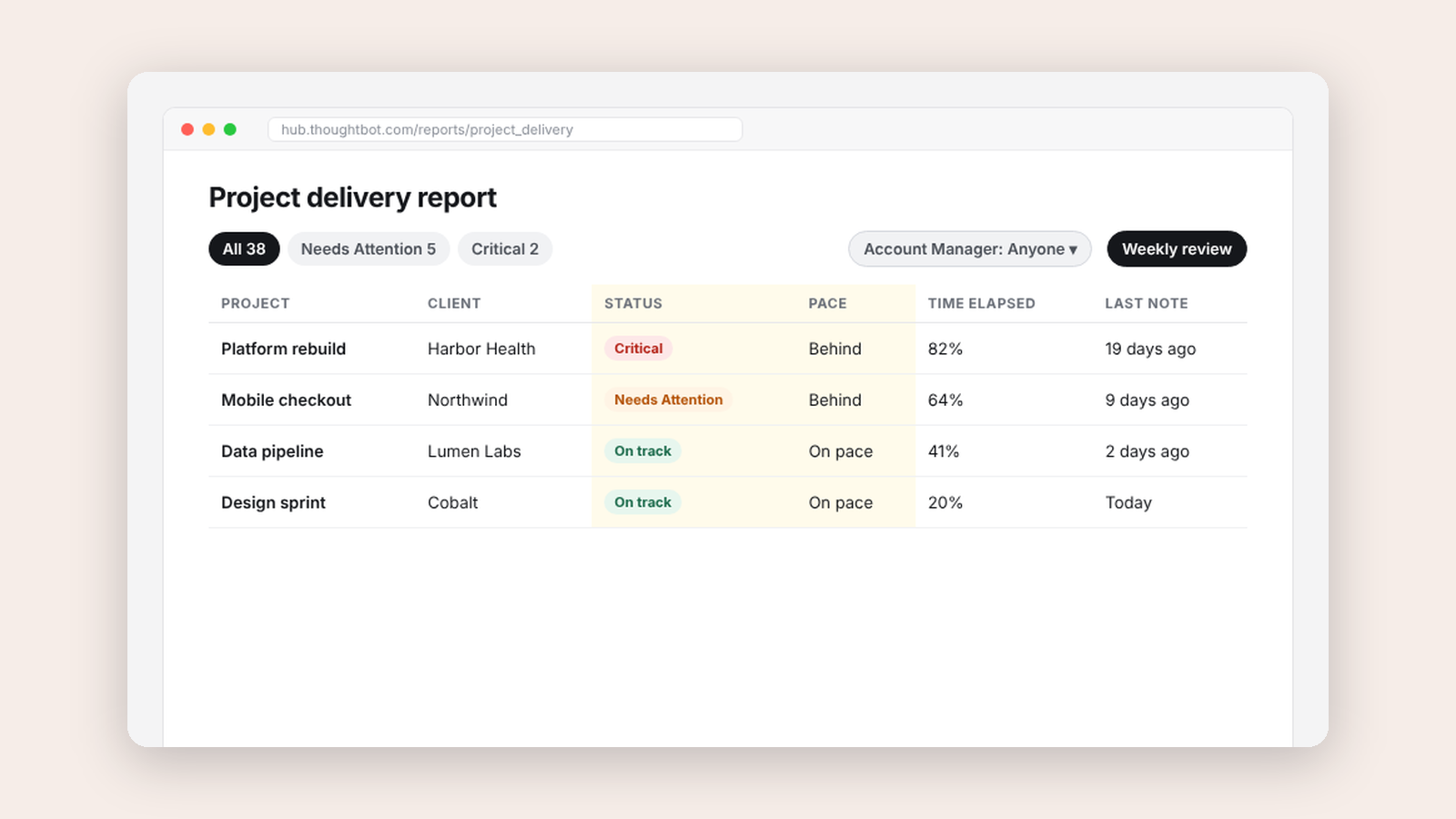
Task: Click the browser URL address field
Action: point(505,129)
